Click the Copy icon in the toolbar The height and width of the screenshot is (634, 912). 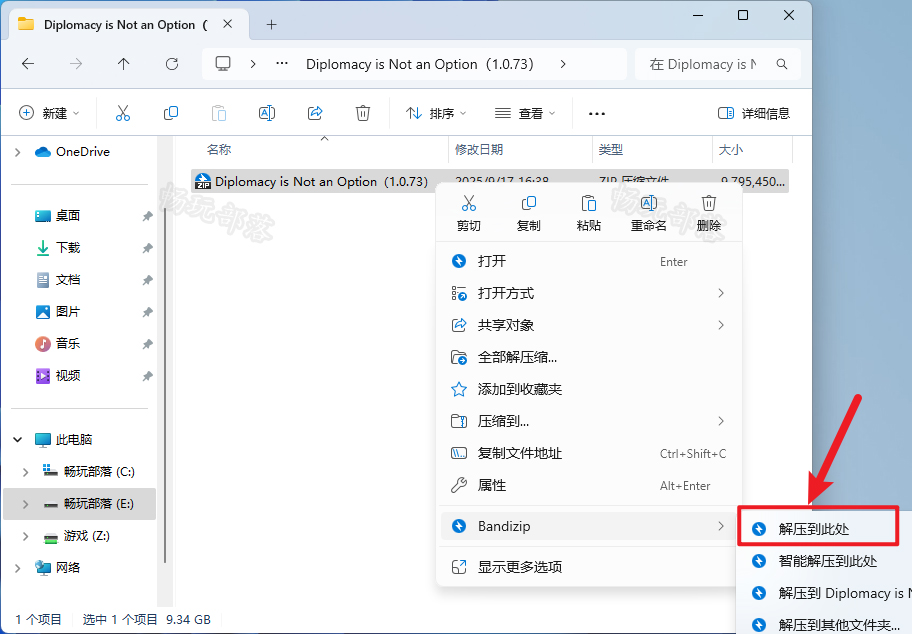pyautogui.click(x=171, y=113)
